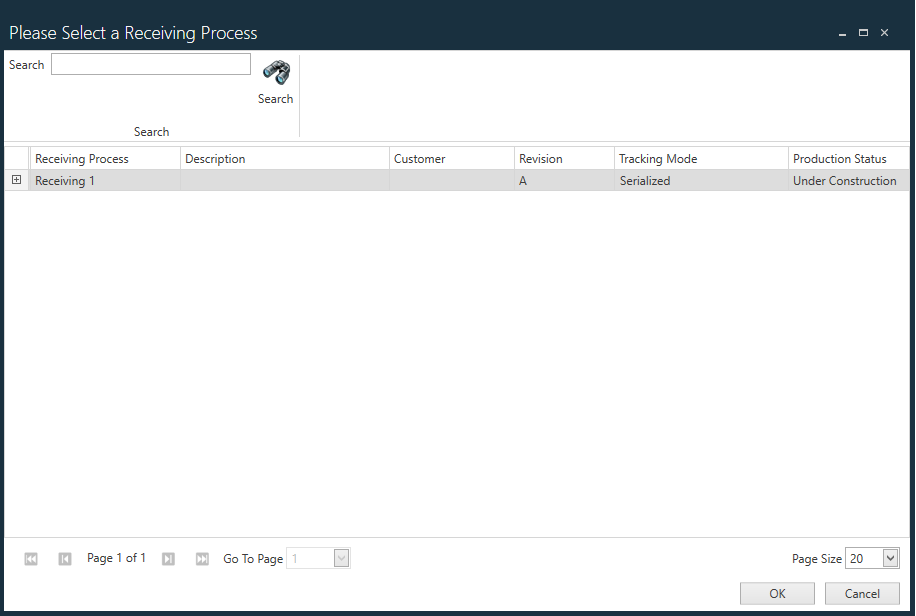The height and width of the screenshot is (616, 916).
Task: Click the previous page arrow icon
Action: (x=64, y=558)
